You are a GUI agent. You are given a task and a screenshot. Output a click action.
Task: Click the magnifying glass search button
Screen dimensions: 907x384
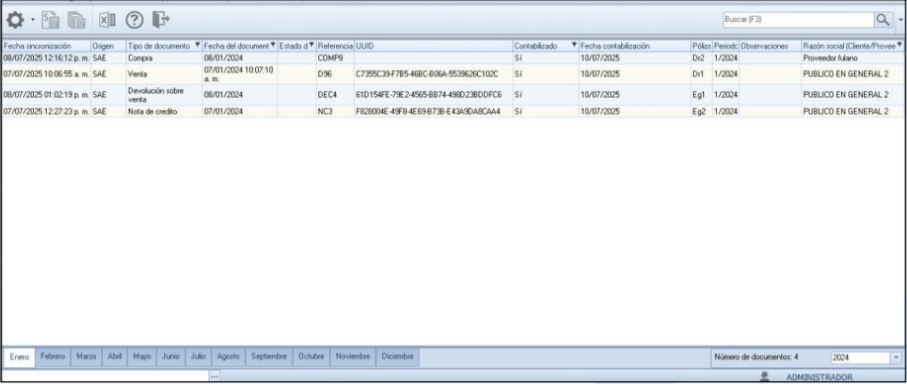point(883,20)
